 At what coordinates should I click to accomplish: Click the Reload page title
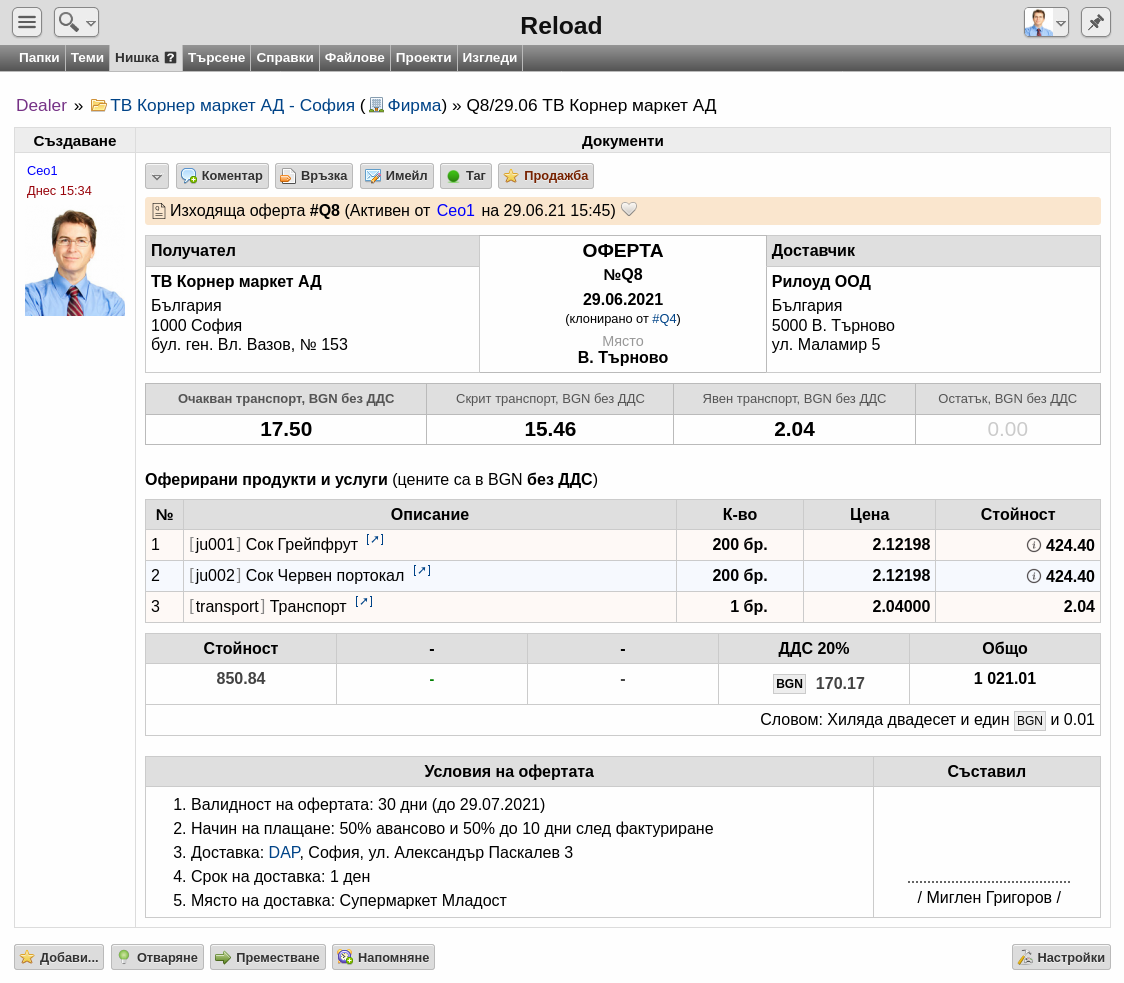click(x=561, y=25)
